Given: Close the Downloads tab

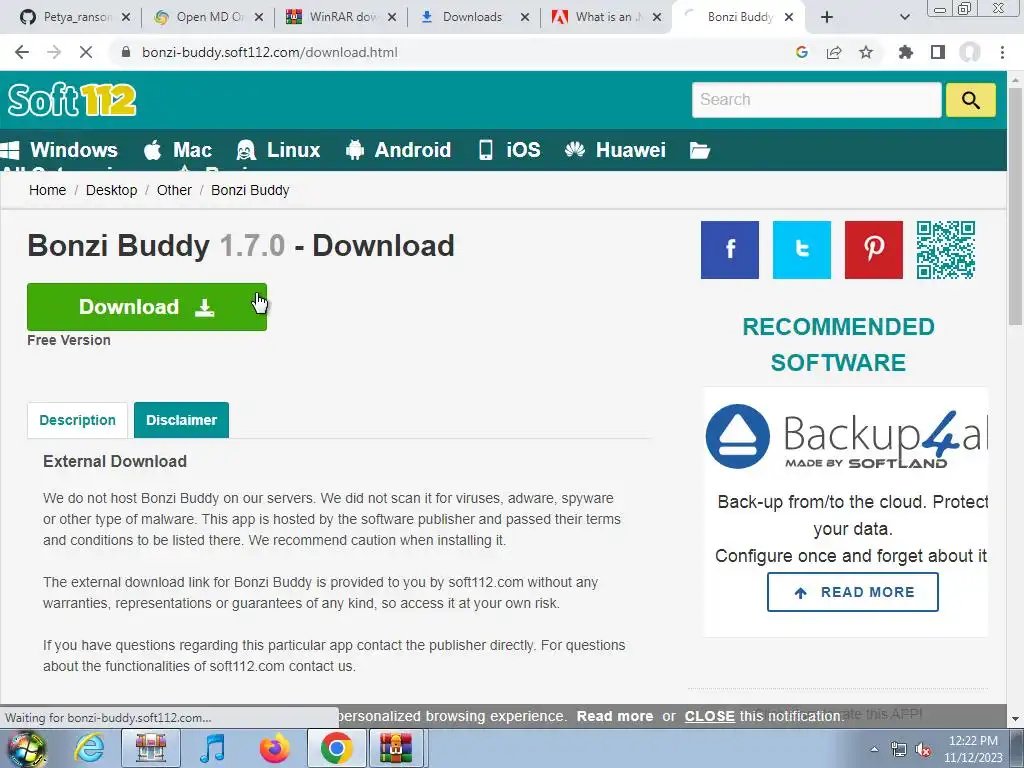Looking at the screenshot, I should point(524,17).
